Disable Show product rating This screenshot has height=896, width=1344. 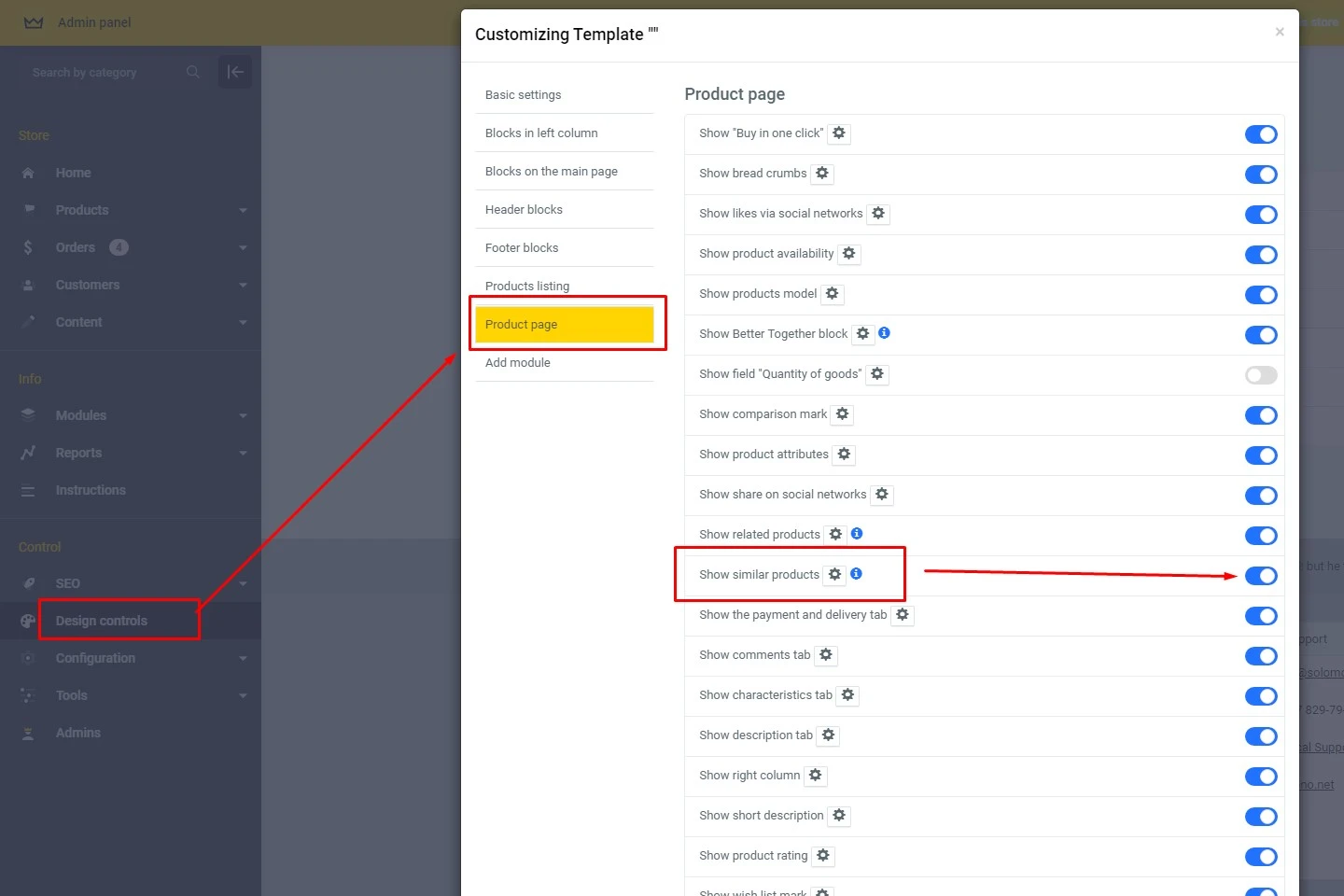click(x=1261, y=857)
